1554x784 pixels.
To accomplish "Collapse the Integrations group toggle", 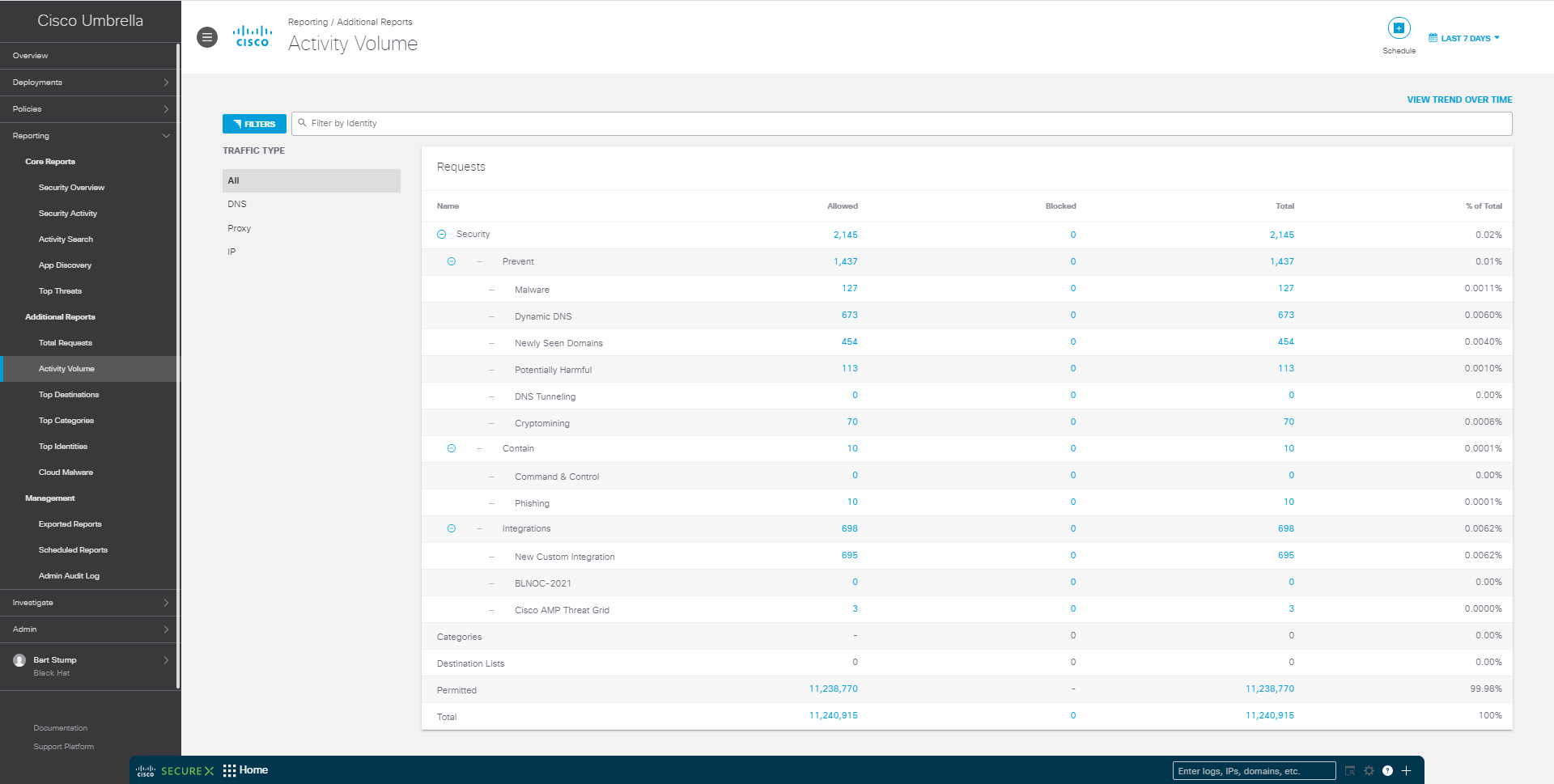I will pyautogui.click(x=452, y=528).
